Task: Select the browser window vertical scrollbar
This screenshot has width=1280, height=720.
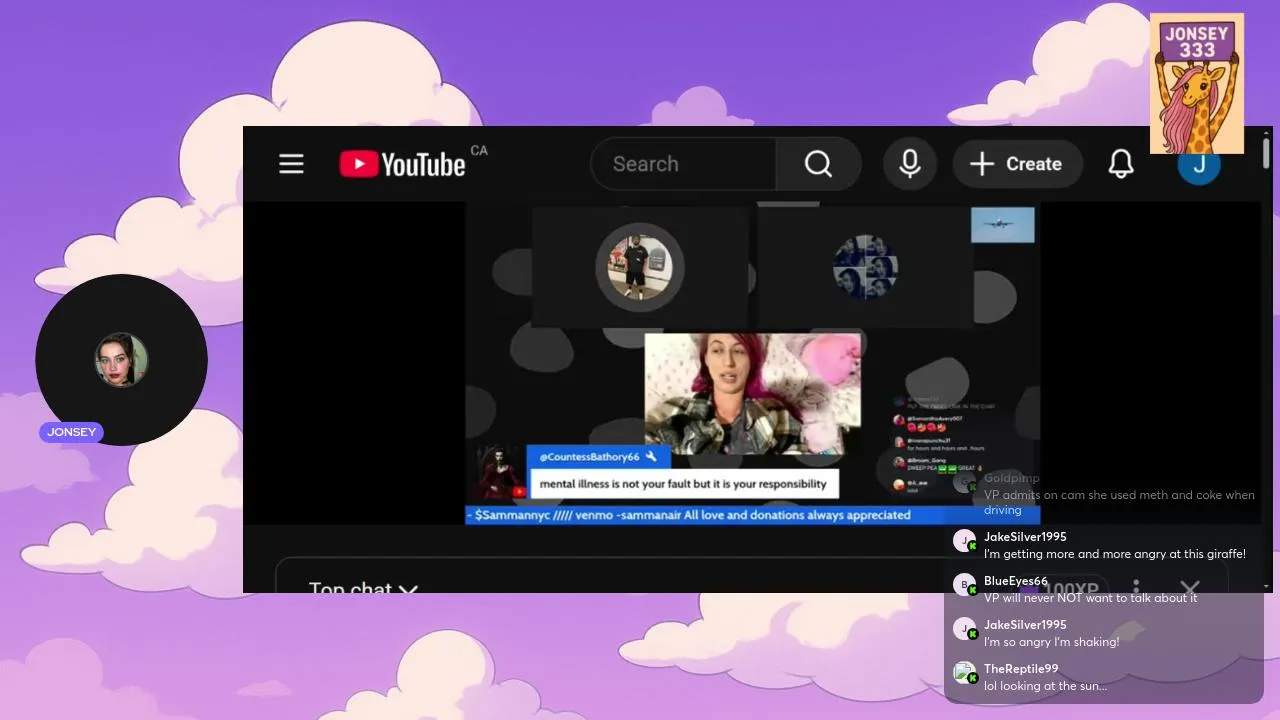Action: coord(1267,152)
